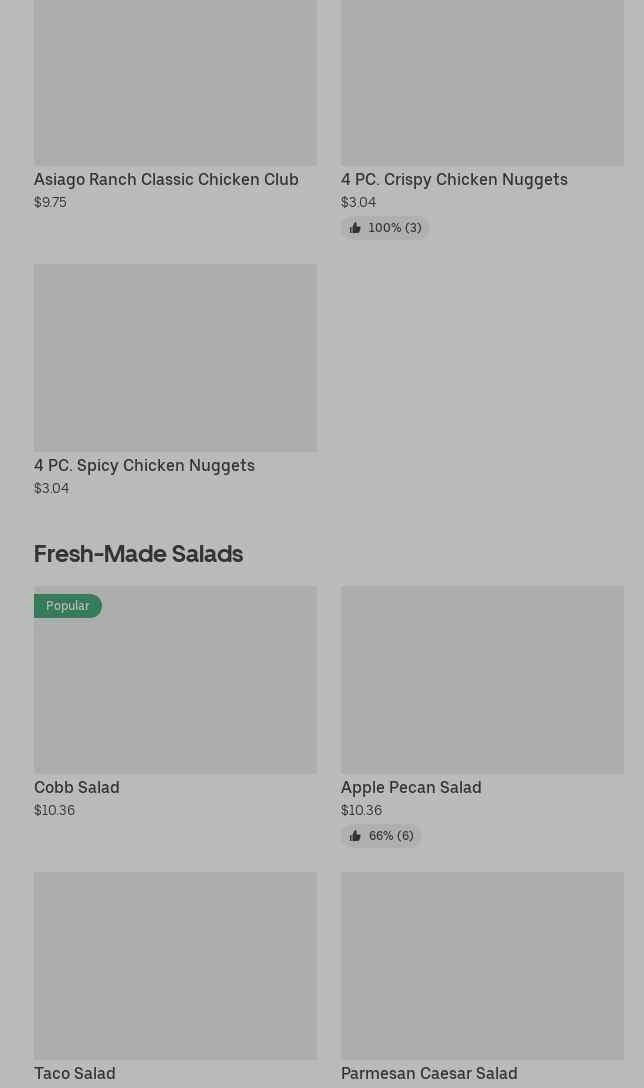Open Apple Pecan Salad item image
Screen dimensions: 644x1088
coord(482,679)
